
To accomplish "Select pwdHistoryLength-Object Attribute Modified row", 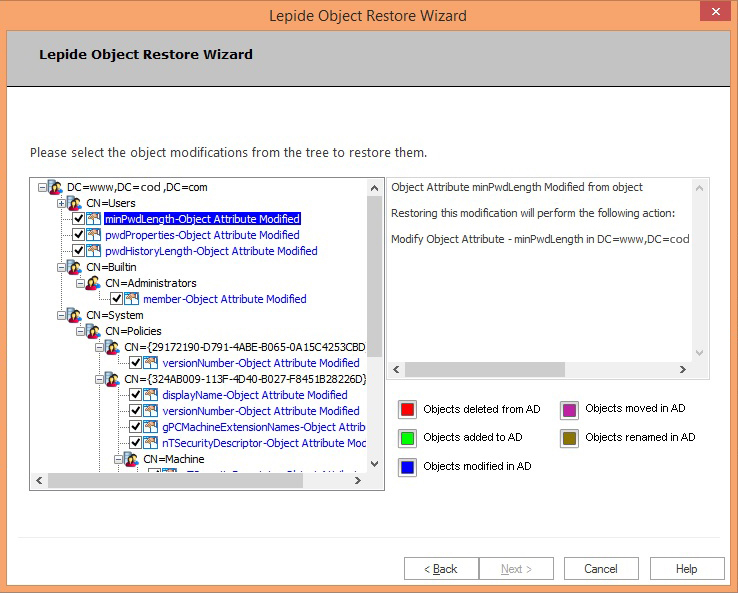I will [x=211, y=251].
